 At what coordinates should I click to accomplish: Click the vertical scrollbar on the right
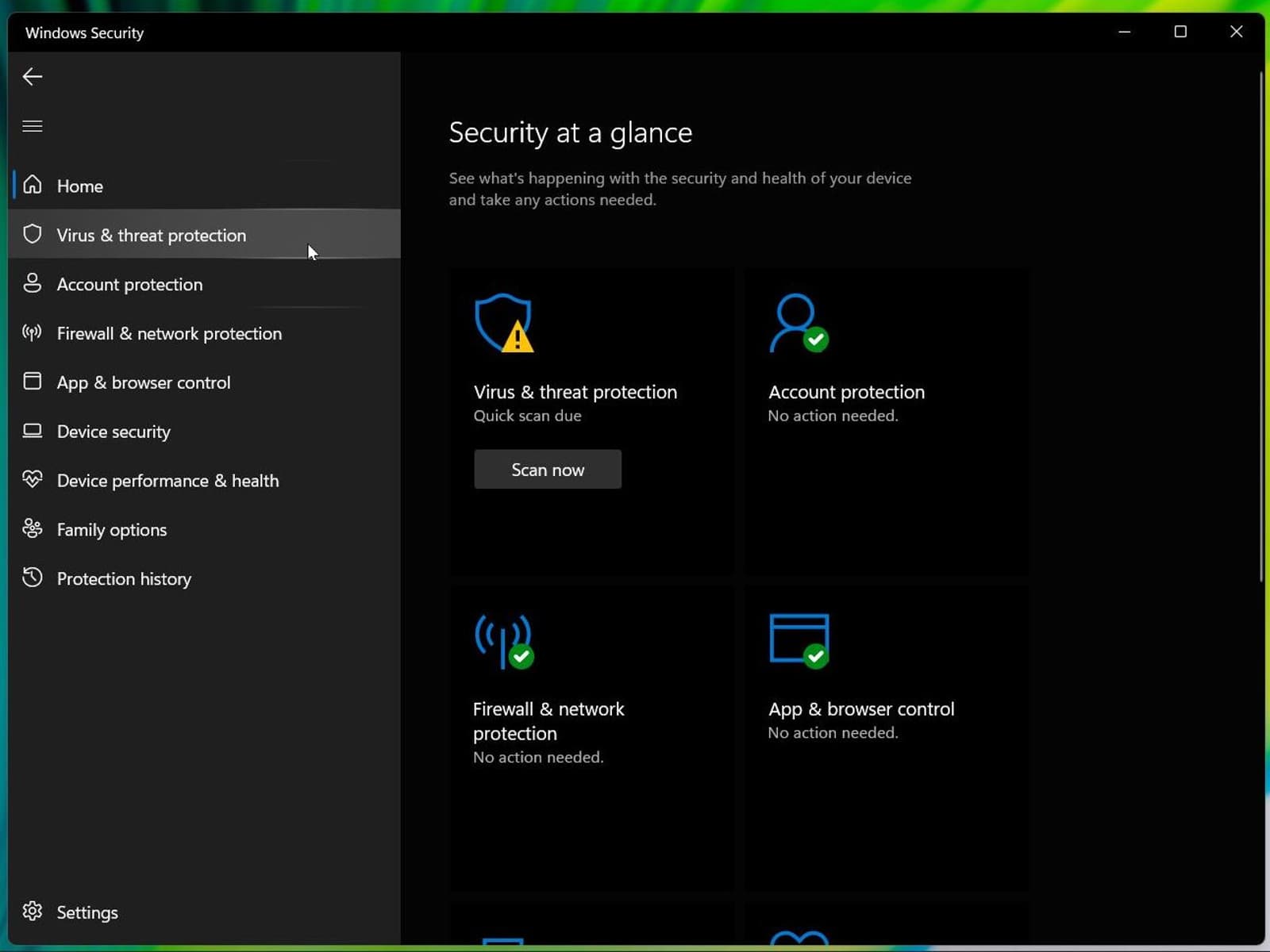pos(1260,326)
